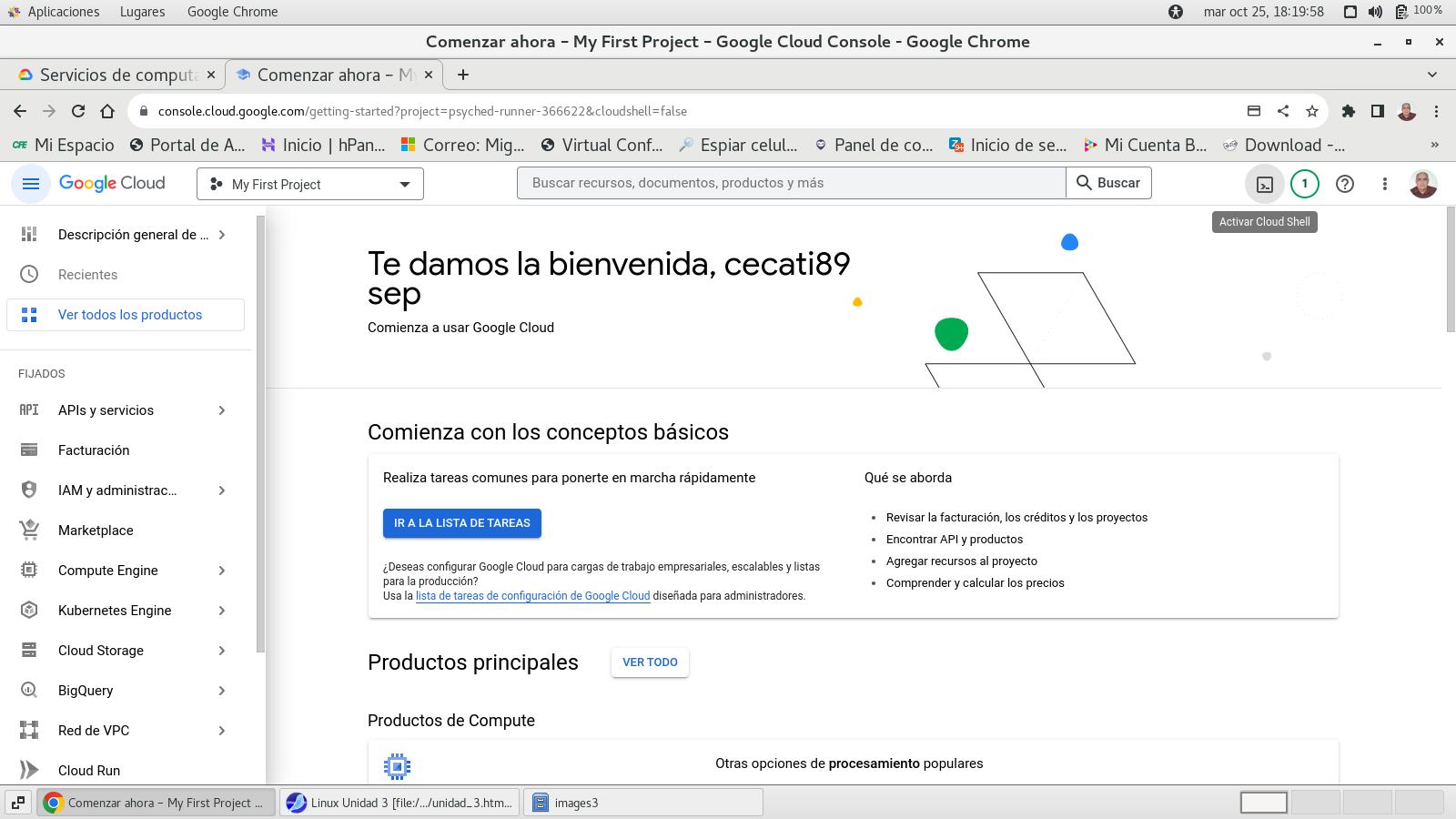
Task: Reload the page in Chrome
Action: pyautogui.click(x=78, y=111)
